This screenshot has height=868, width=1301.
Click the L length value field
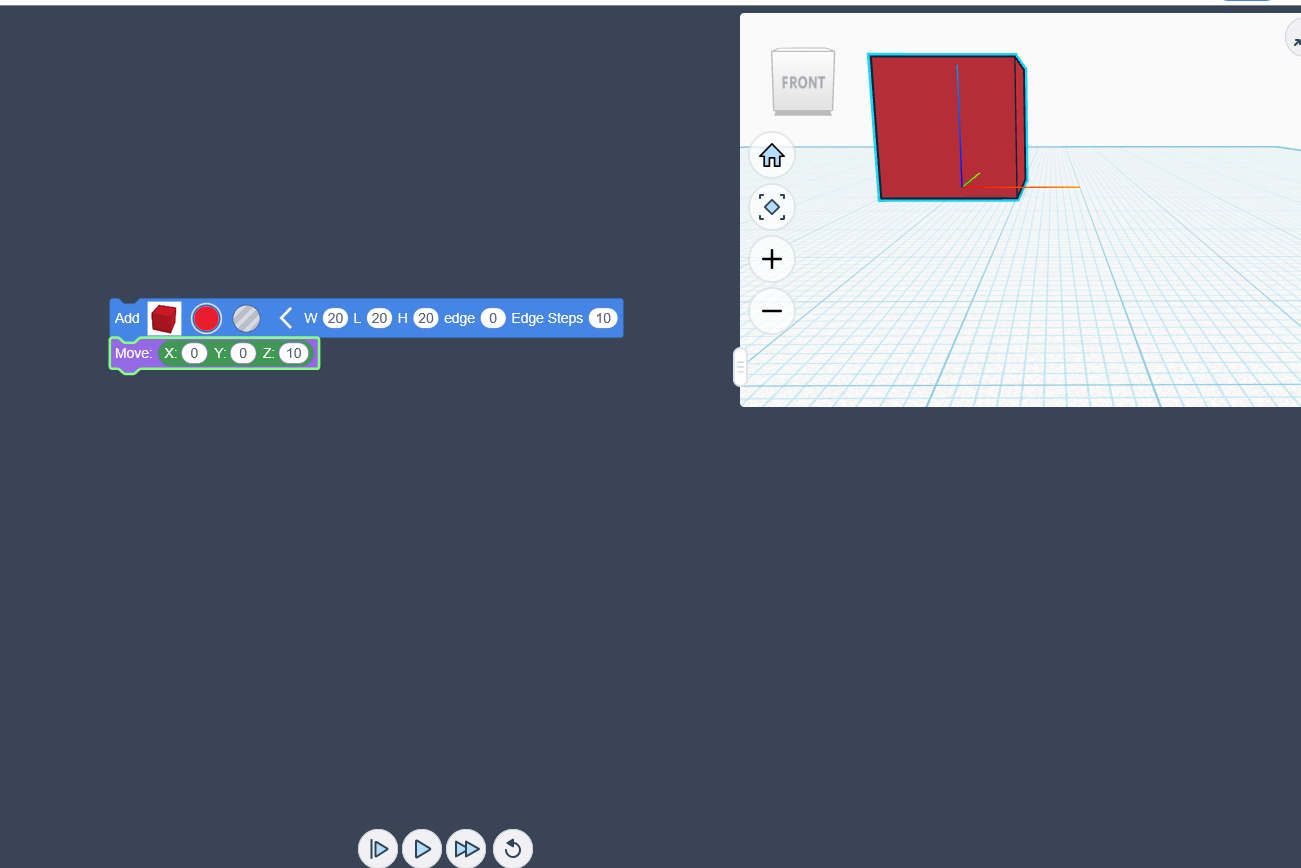pyautogui.click(x=379, y=318)
